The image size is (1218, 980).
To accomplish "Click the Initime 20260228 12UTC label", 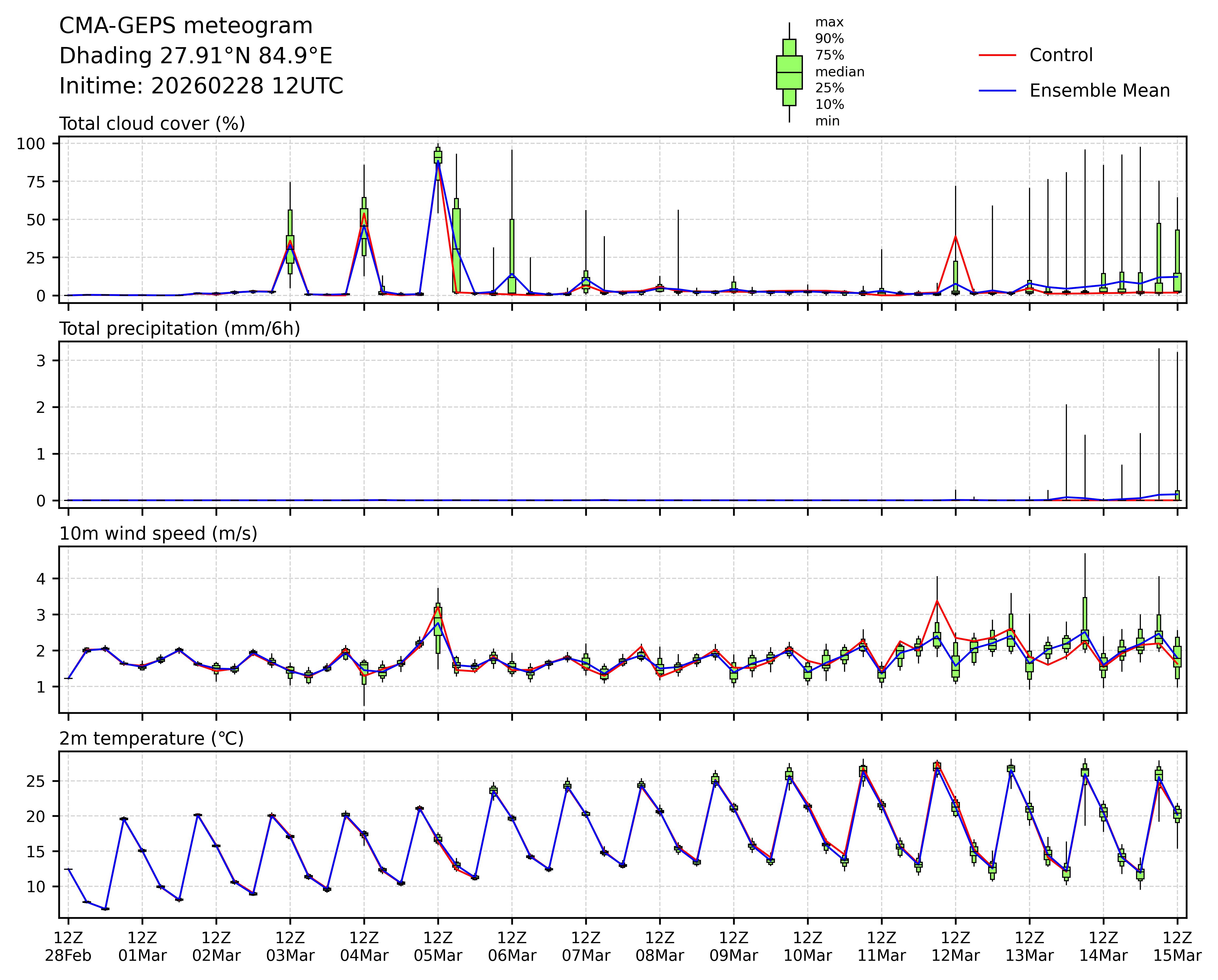I will coord(201,86).
